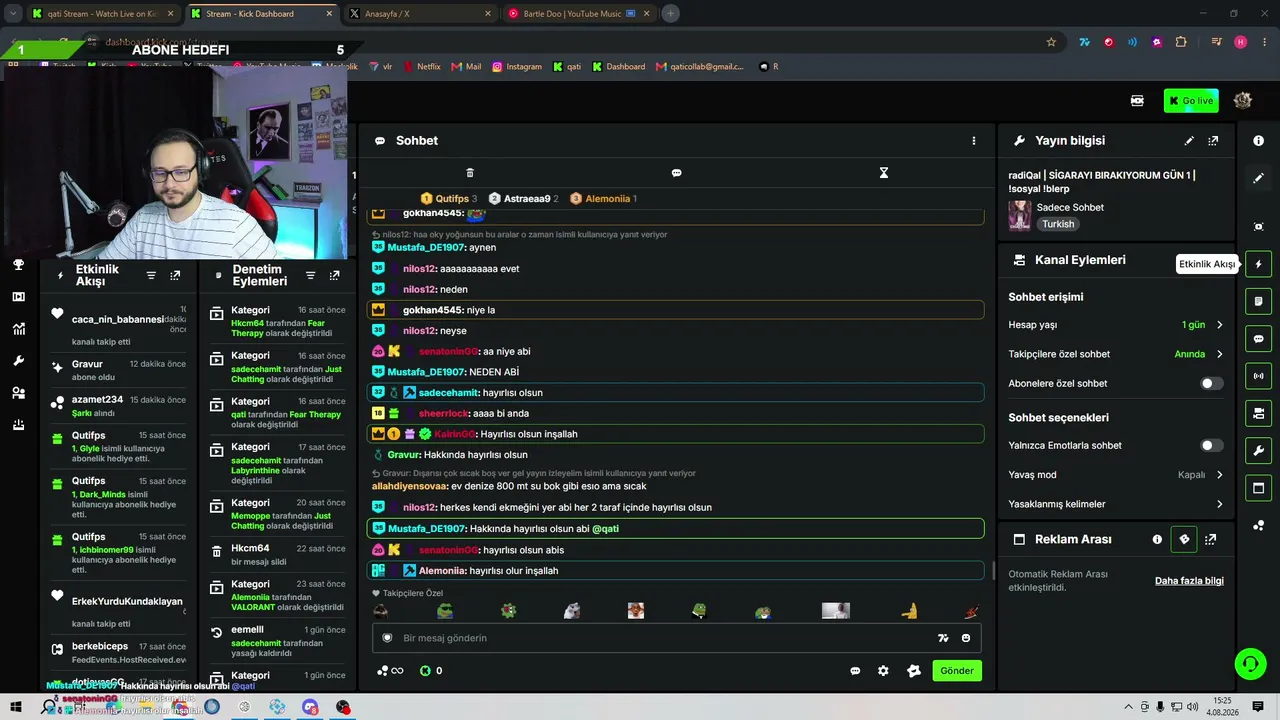Switch to the qati Stream Kick tab
Screen dimensions: 1280x720
point(103,14)
